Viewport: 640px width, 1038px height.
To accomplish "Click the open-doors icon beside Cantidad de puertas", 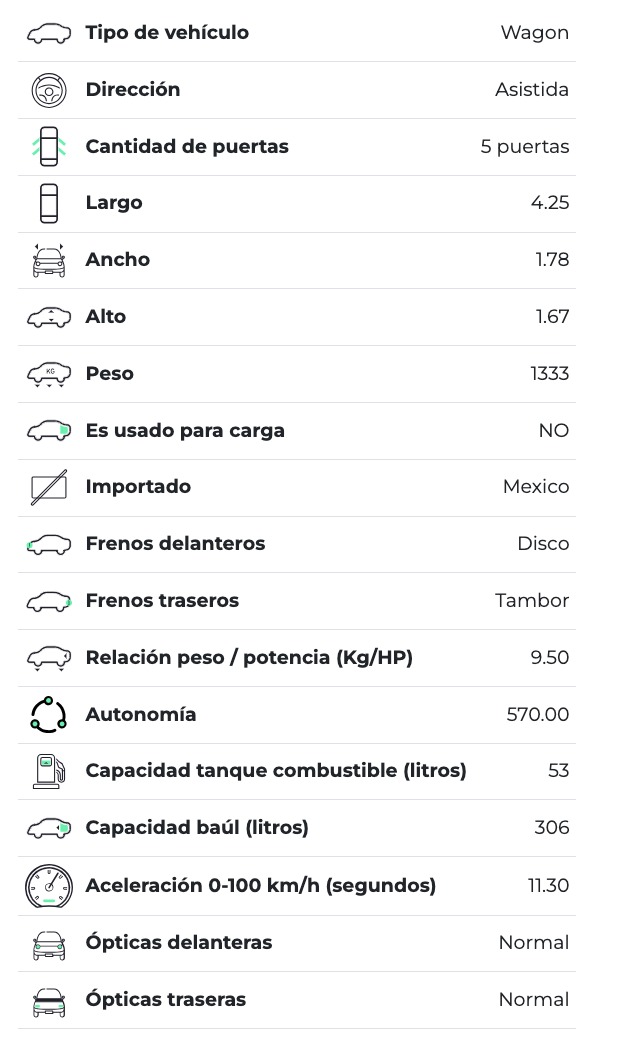I will pyautogui.click(x=49, y=147).
